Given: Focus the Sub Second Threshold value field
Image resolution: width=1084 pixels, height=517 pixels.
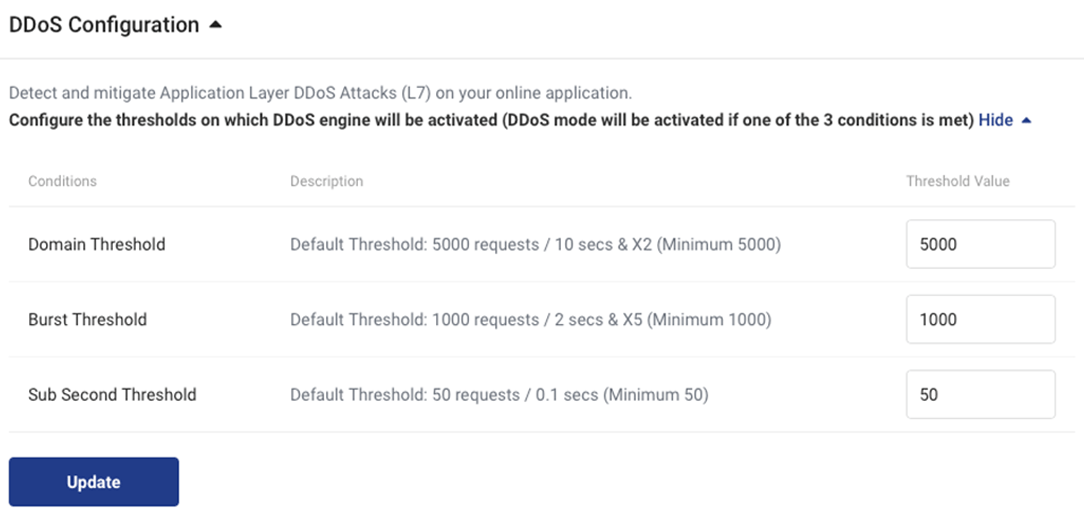Looking at the screenshot, I should tap(980, 395).
